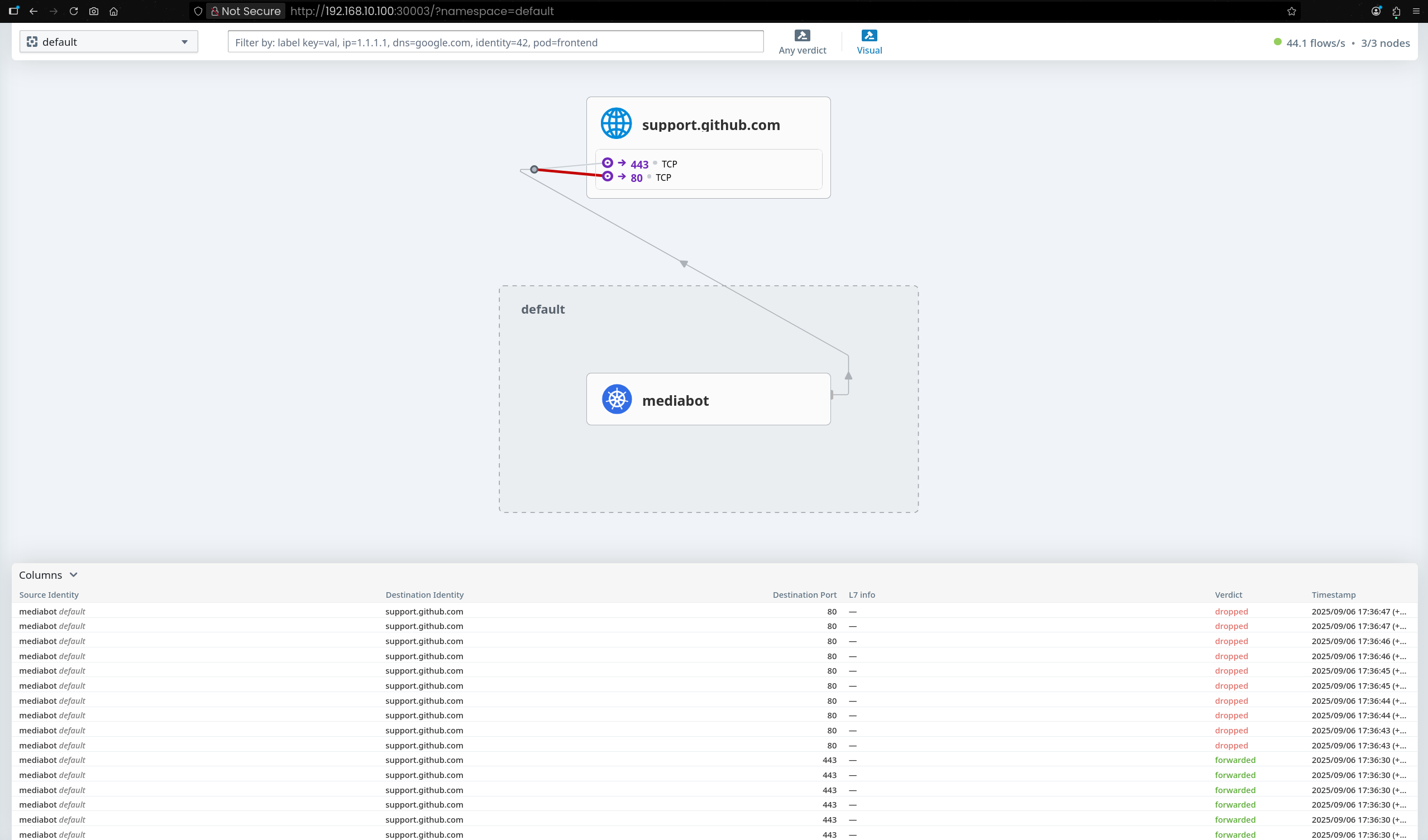Click the Not Secure lock indicator

coord(245,11)
